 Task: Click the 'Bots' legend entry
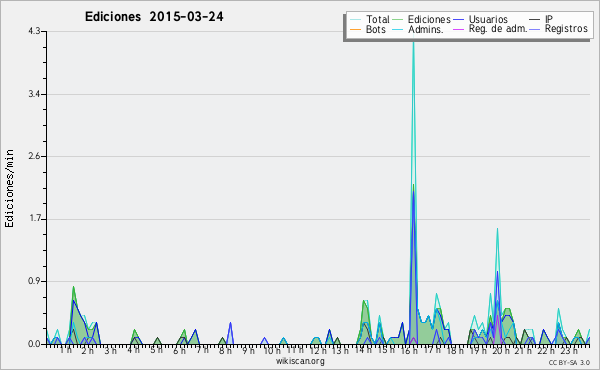[368, 29]
